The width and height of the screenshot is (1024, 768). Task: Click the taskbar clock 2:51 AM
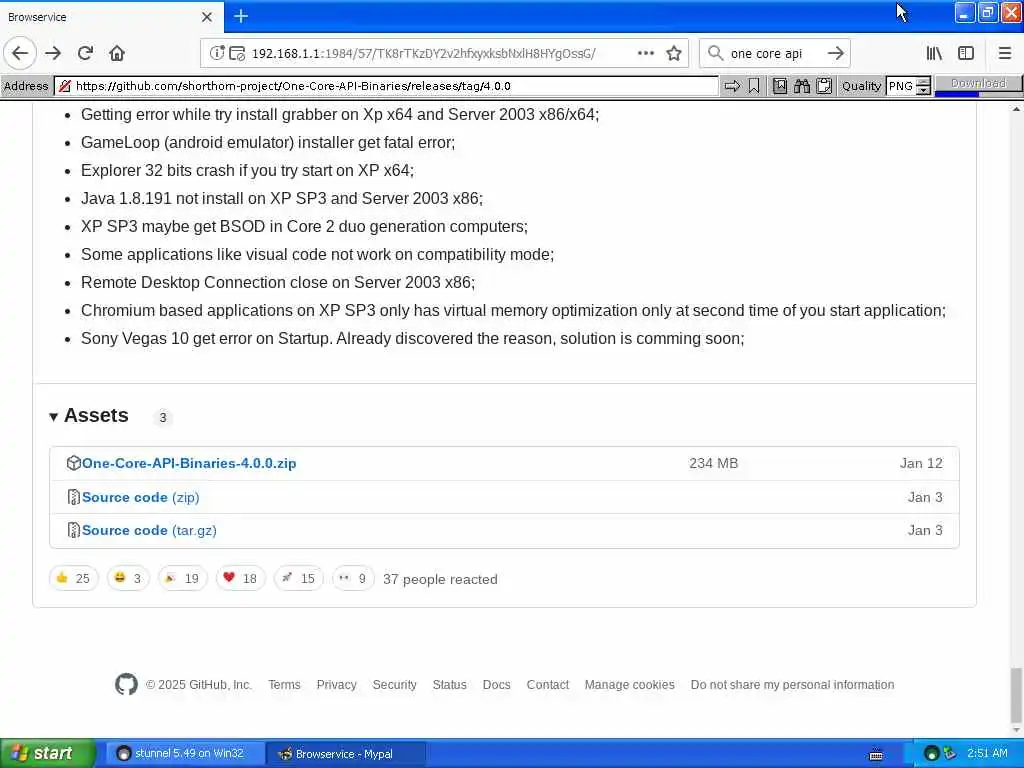[x=987, y=753]
